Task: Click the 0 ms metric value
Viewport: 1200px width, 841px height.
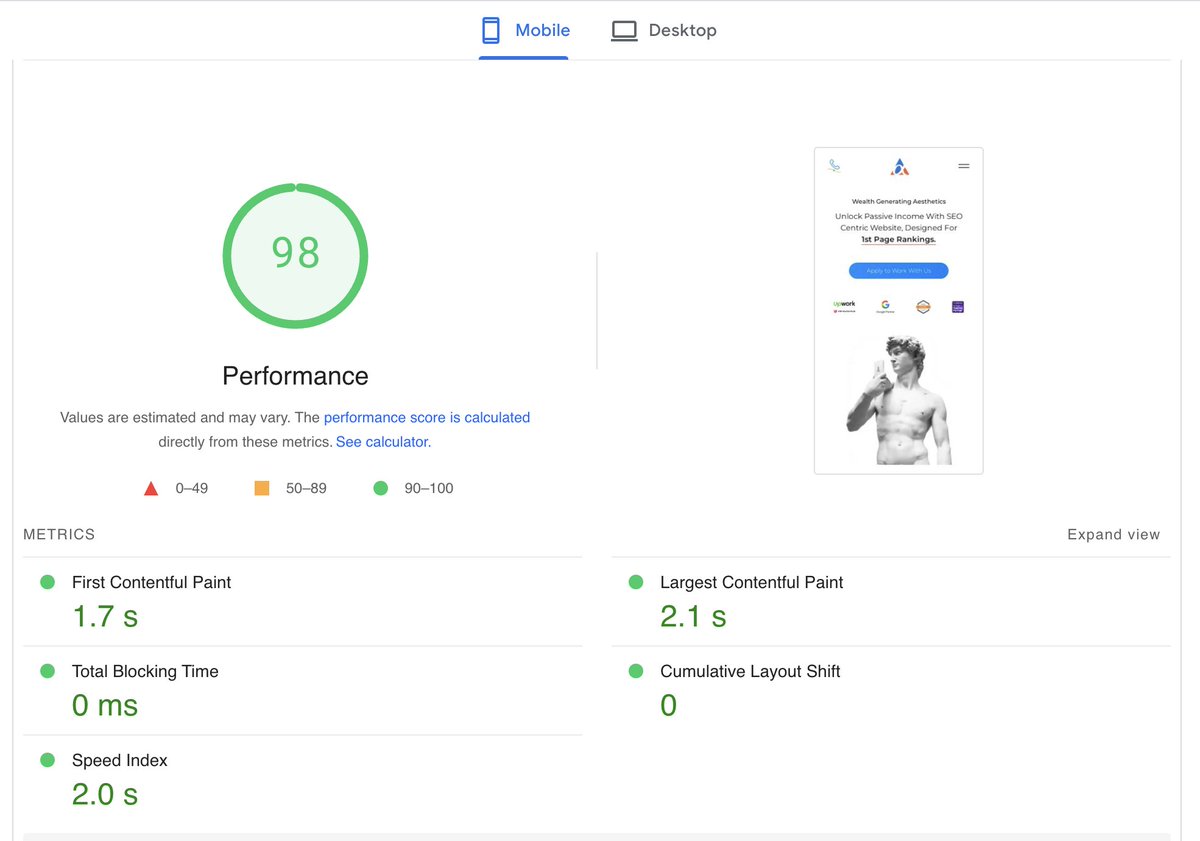Action: click(105, 706)
